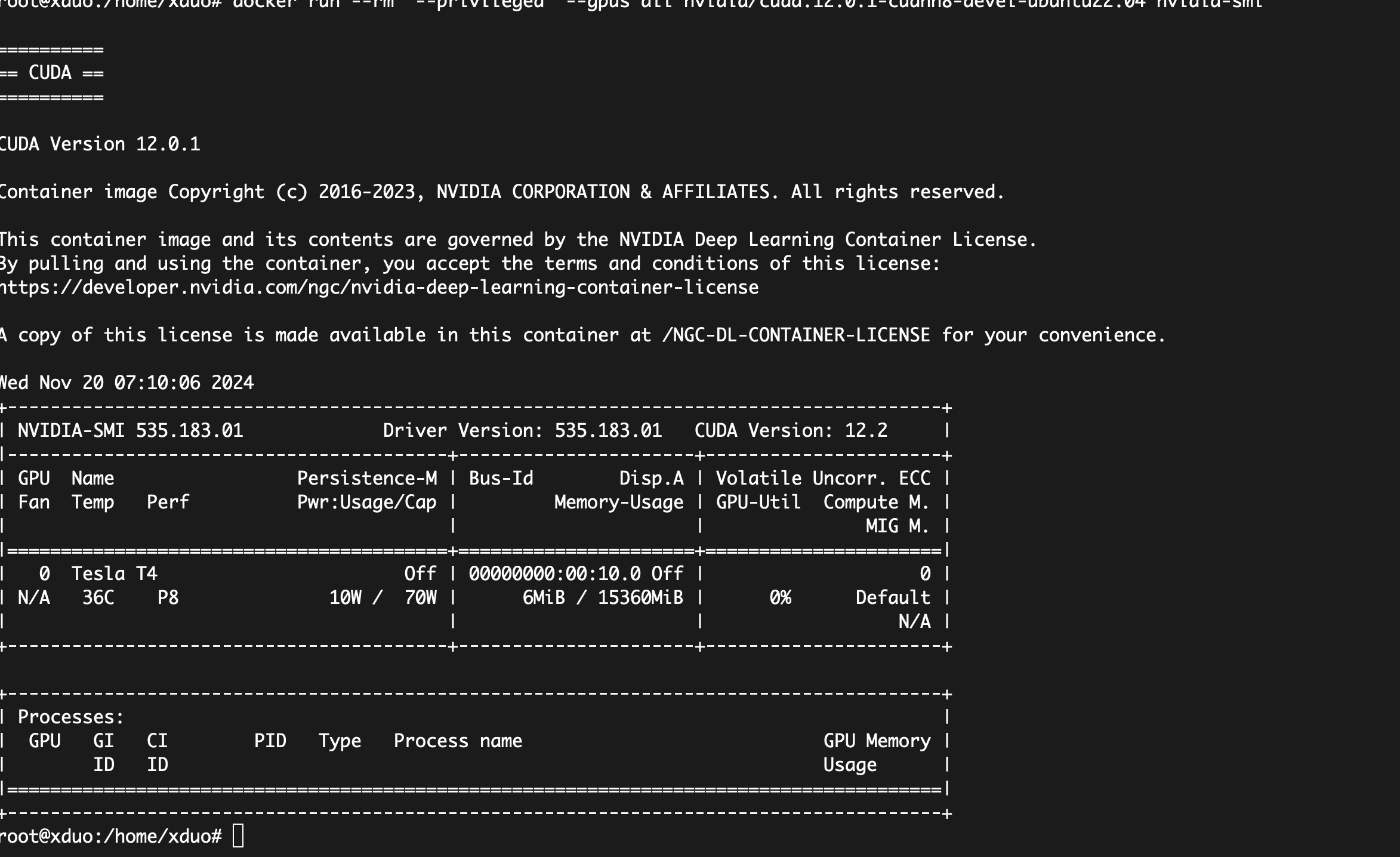Select the root@xduo prompt text
Viewport: 1400px width, 857px height.
[x=110, y=835]
